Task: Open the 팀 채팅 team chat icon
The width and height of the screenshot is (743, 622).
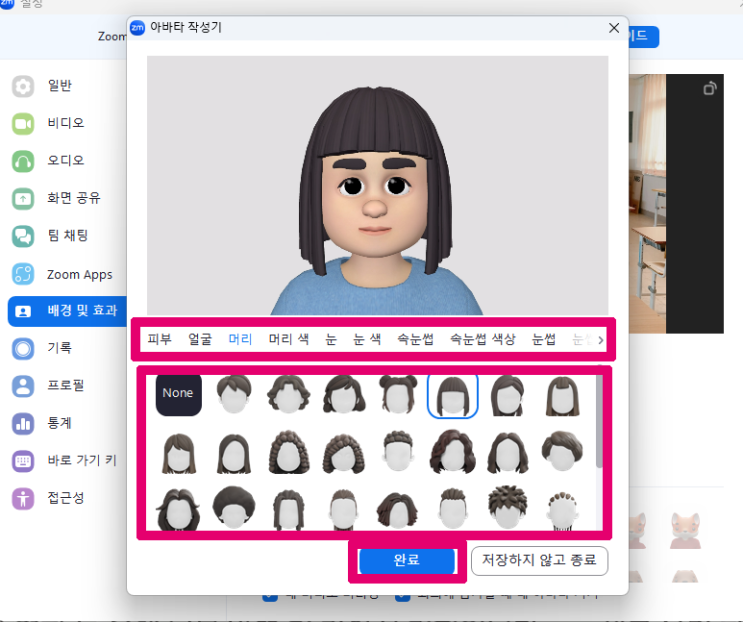Action: (22, 236)
